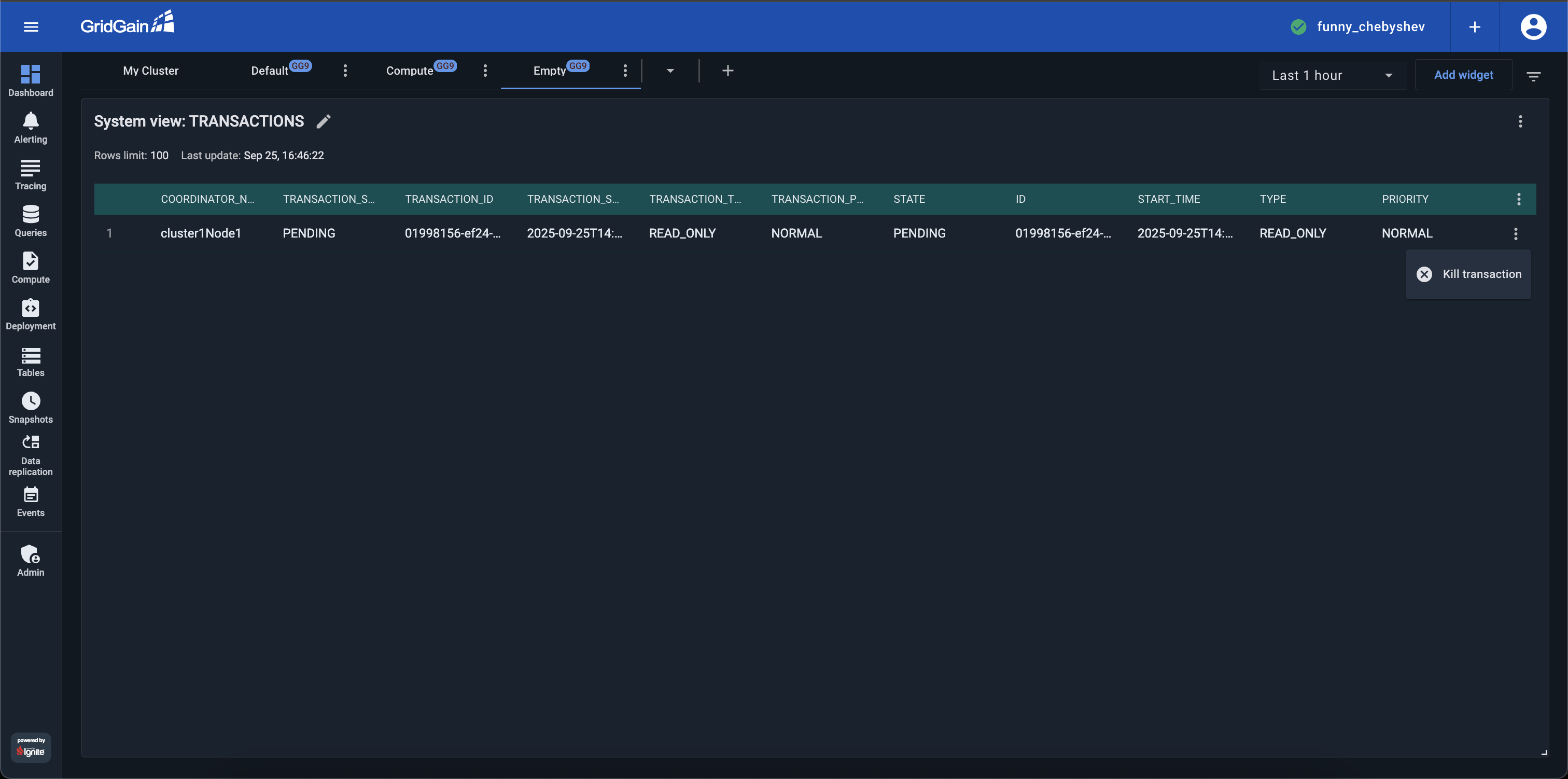
Task: Click the Add widget button
Action: 1463,74
